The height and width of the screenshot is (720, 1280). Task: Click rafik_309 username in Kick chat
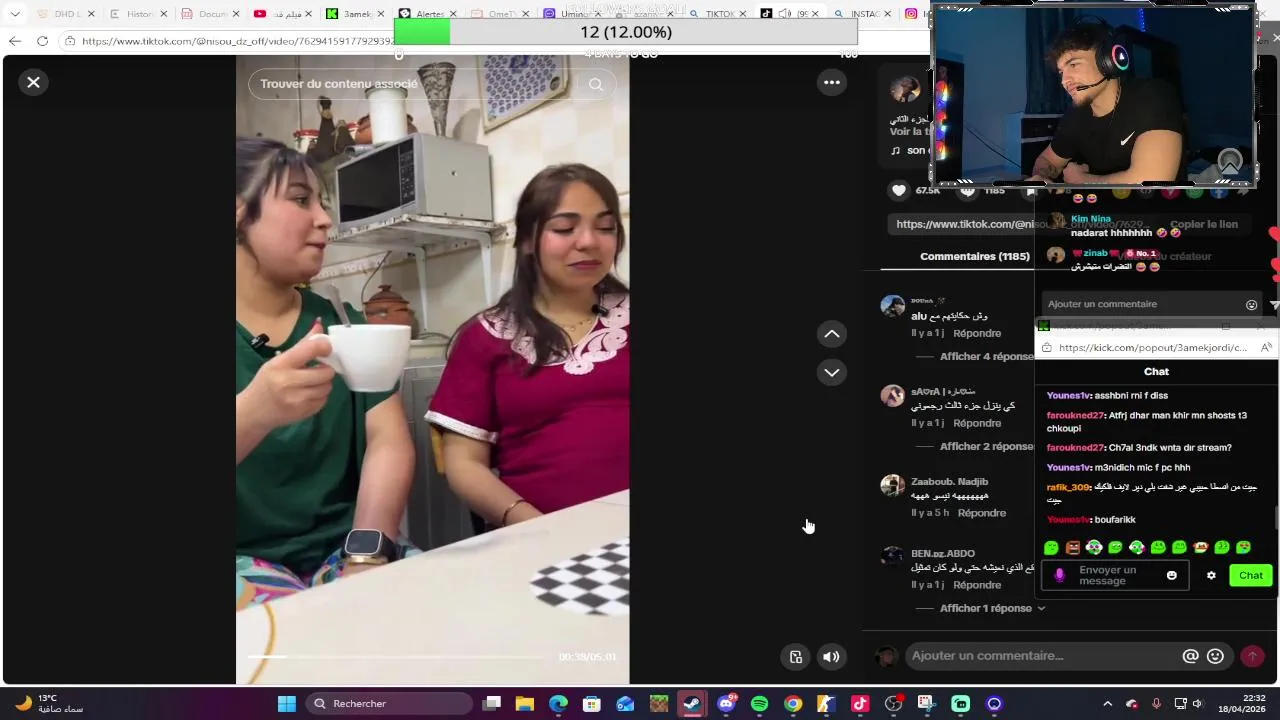1068,487
